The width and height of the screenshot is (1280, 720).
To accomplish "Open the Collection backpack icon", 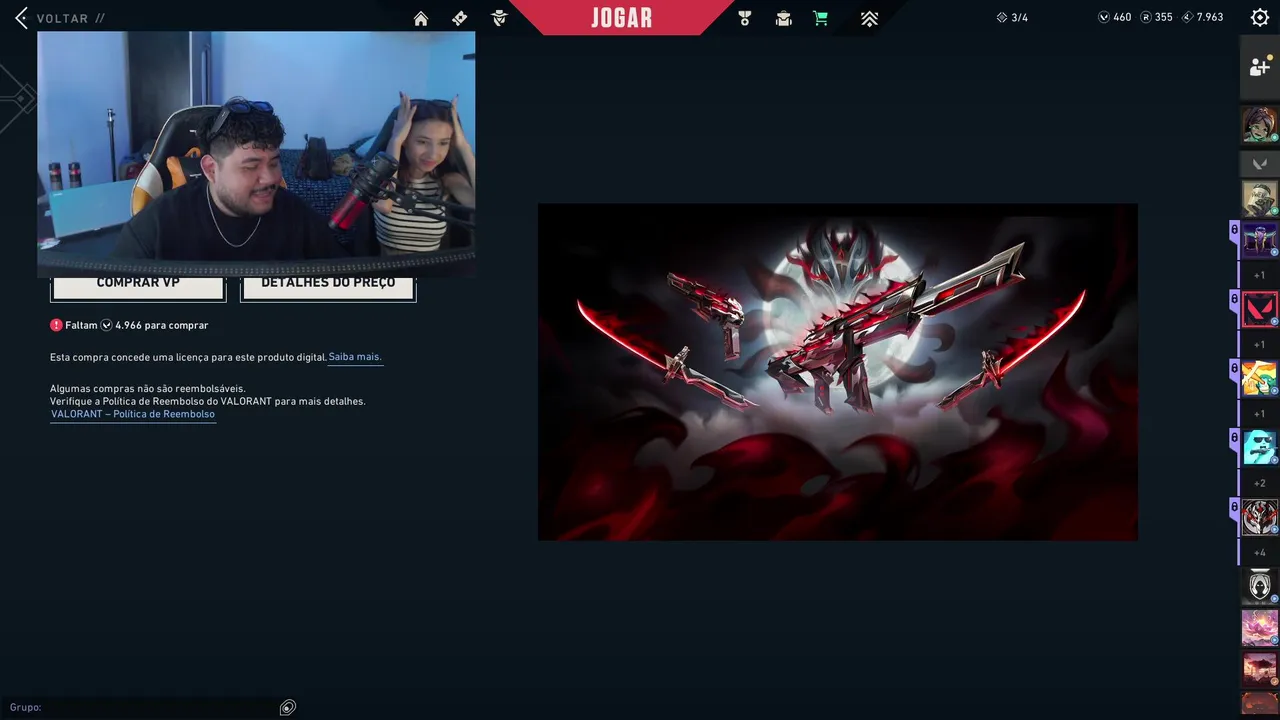I will [784, 18].
